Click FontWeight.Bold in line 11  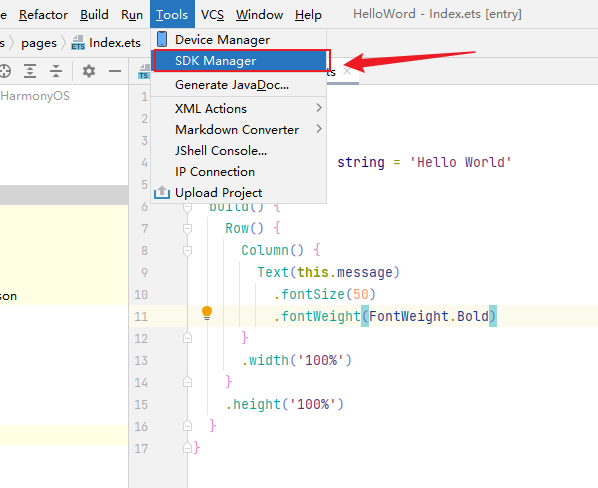429,316
